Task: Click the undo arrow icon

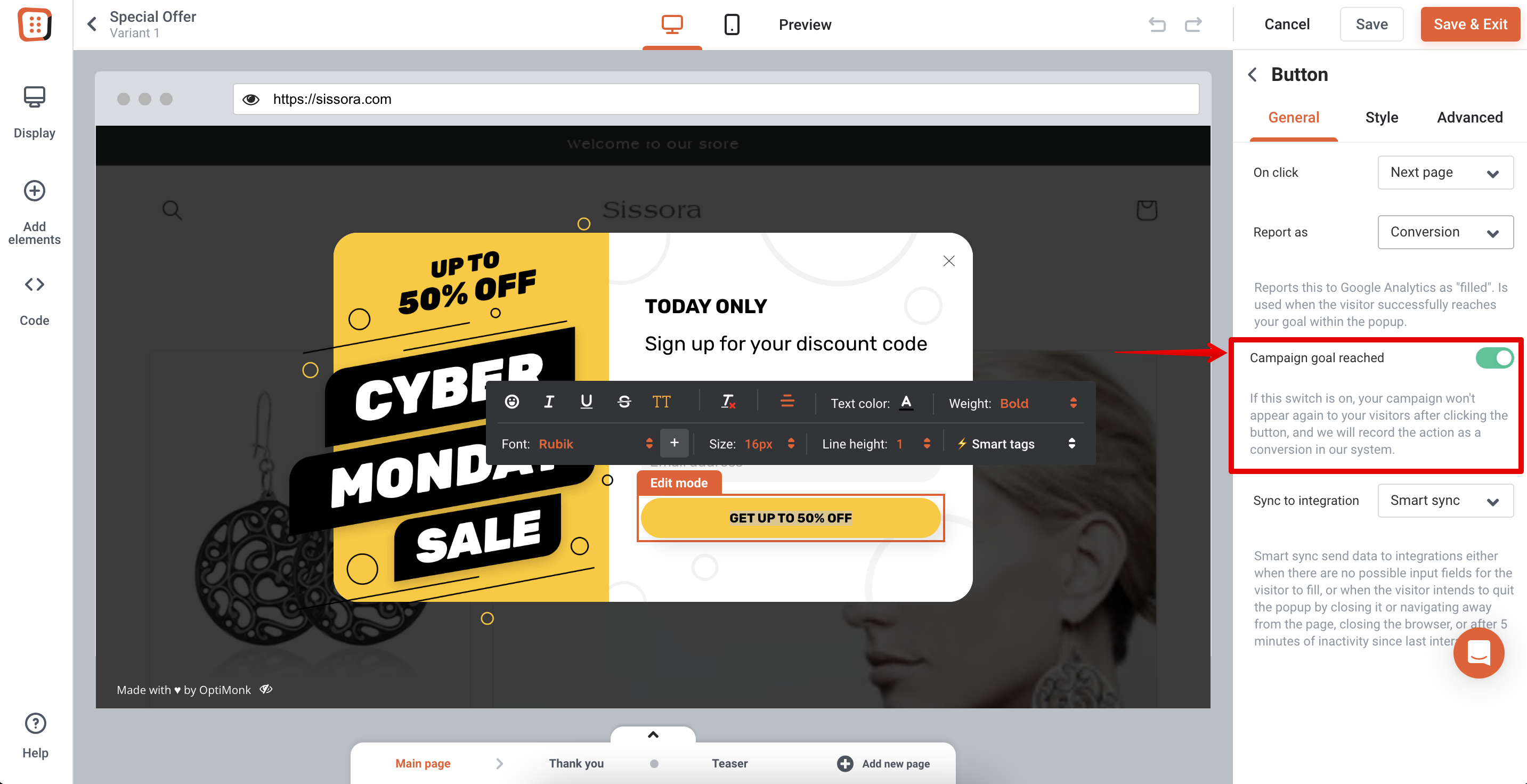Action: [x=1157, y=24]
